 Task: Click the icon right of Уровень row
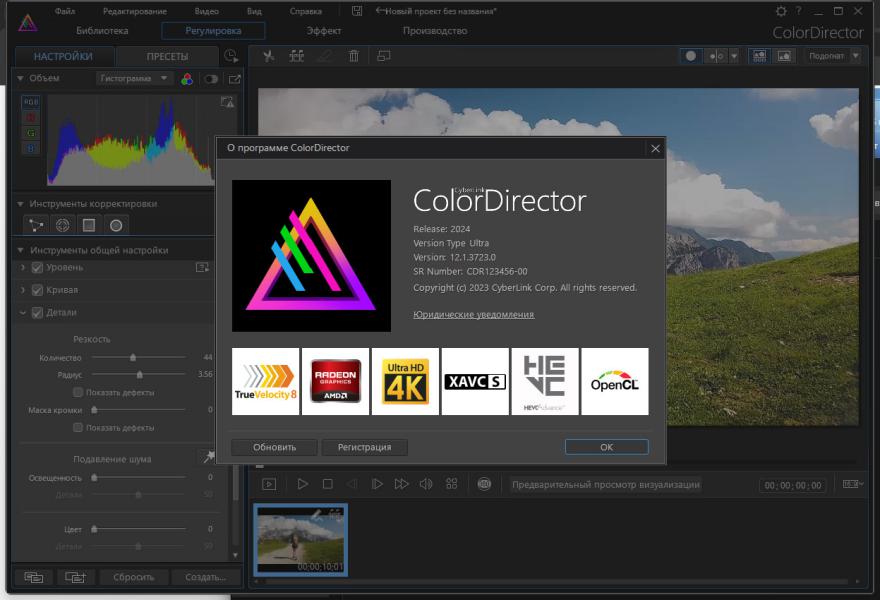[202, 267]
